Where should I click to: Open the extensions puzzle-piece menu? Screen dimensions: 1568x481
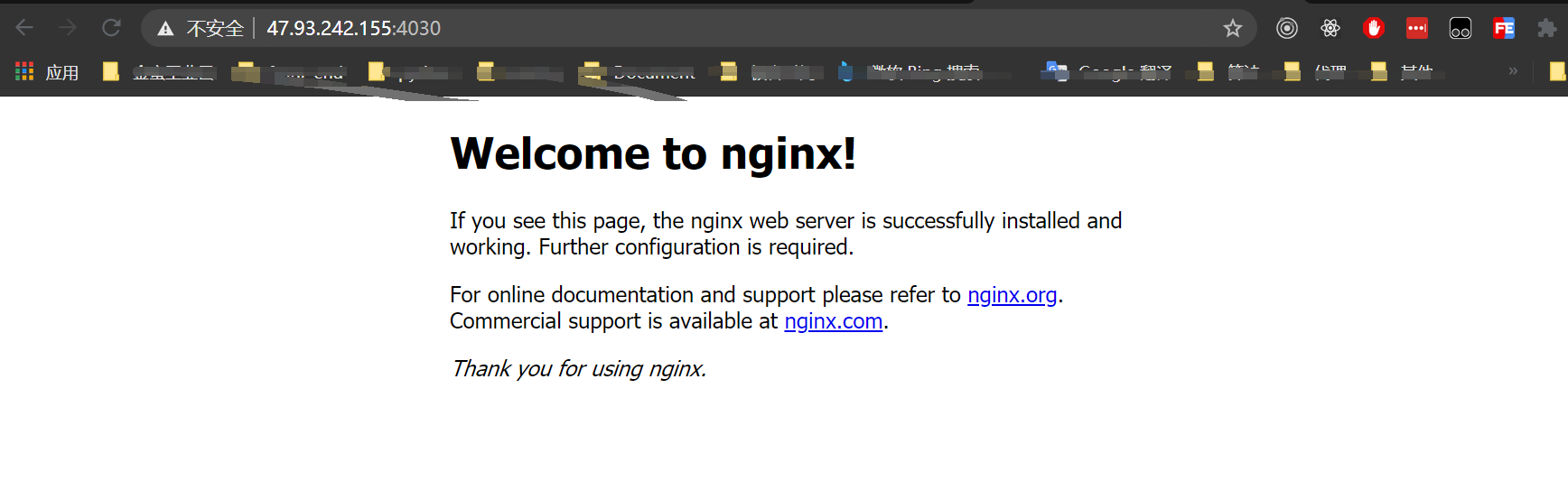coord(1547,28)
